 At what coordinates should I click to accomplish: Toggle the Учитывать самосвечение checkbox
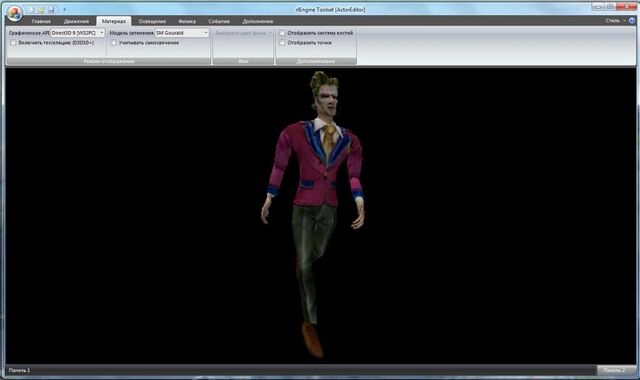pos(114,42)
